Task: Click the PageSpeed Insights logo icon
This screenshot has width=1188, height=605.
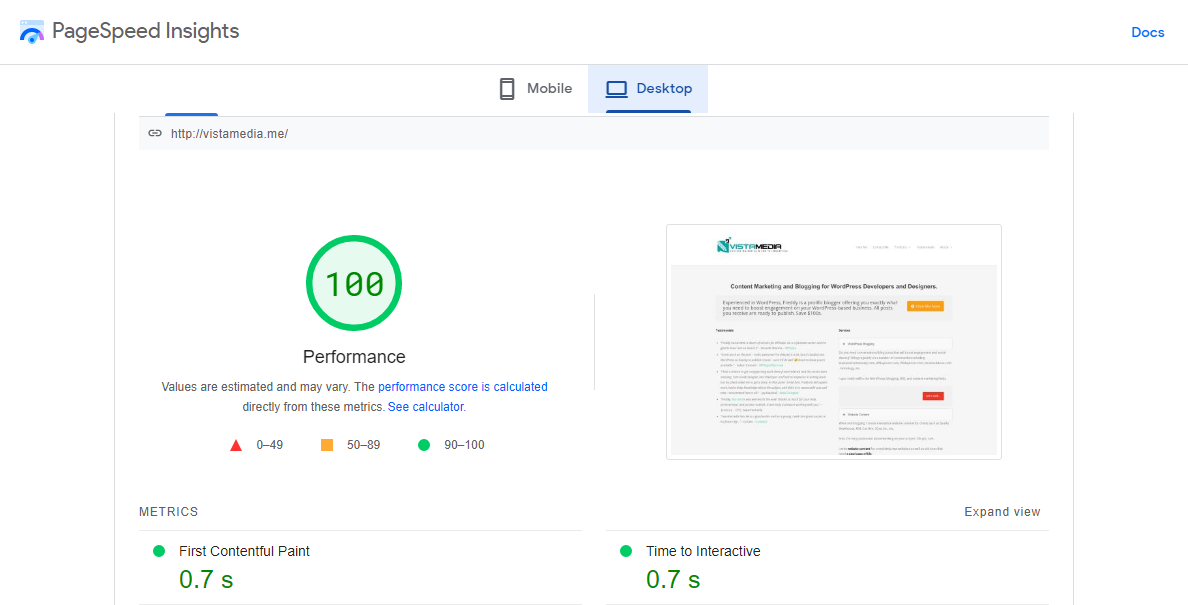Action: (x=31, y=32)
